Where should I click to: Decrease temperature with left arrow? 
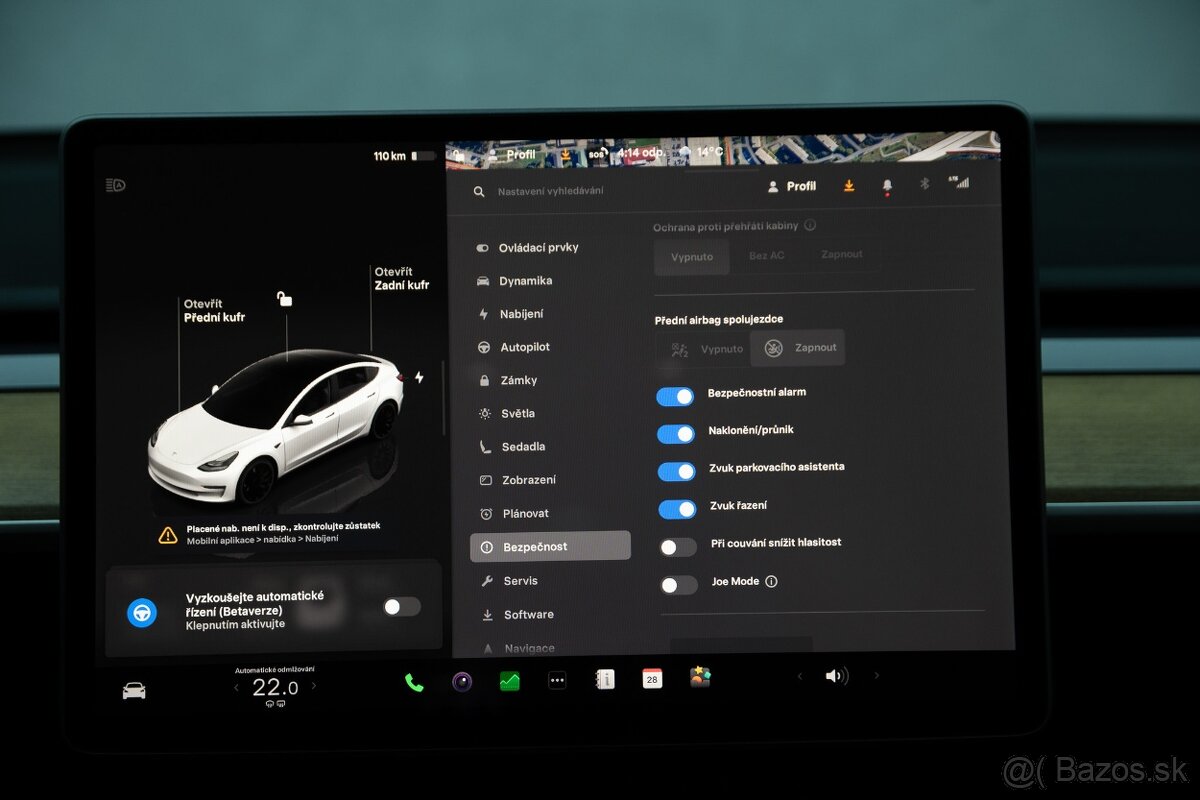point(236,687)
